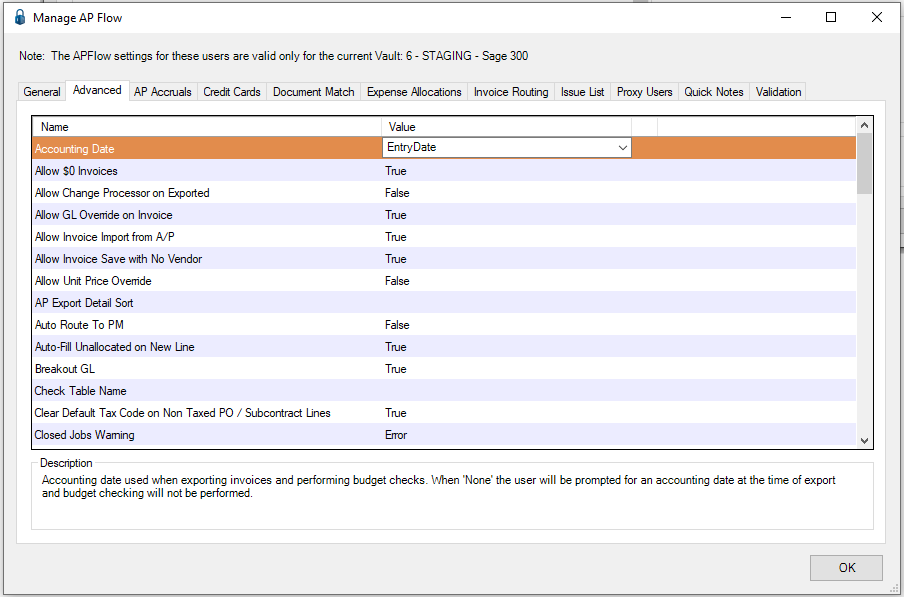Select 'Allow Invoice Save with No Vendor' row
This screenshot has width=904, height=597.
click(x=445, y=259)
